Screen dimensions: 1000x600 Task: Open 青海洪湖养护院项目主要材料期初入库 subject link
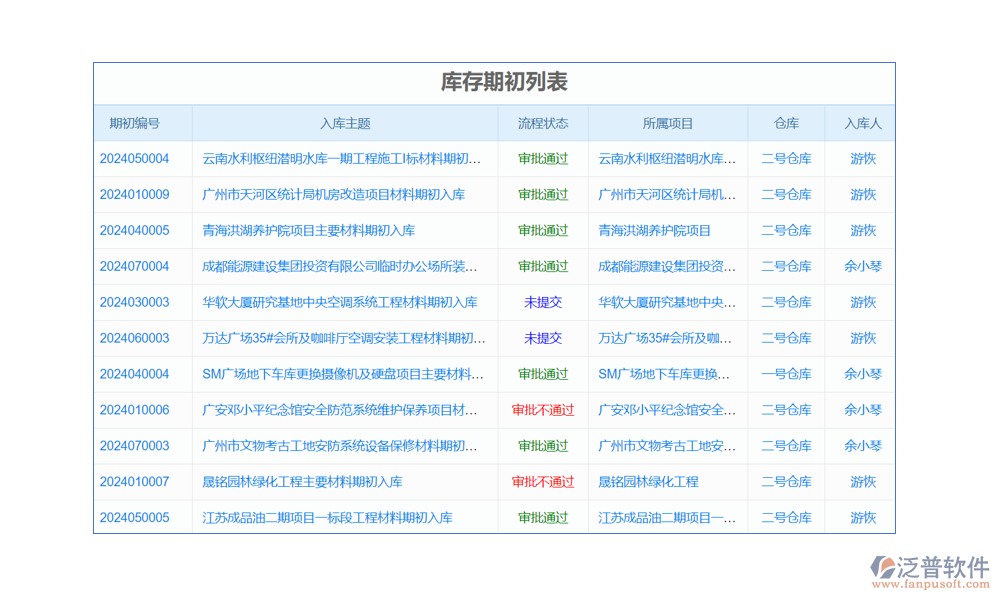pyautogui.click(x=308, y=231)
